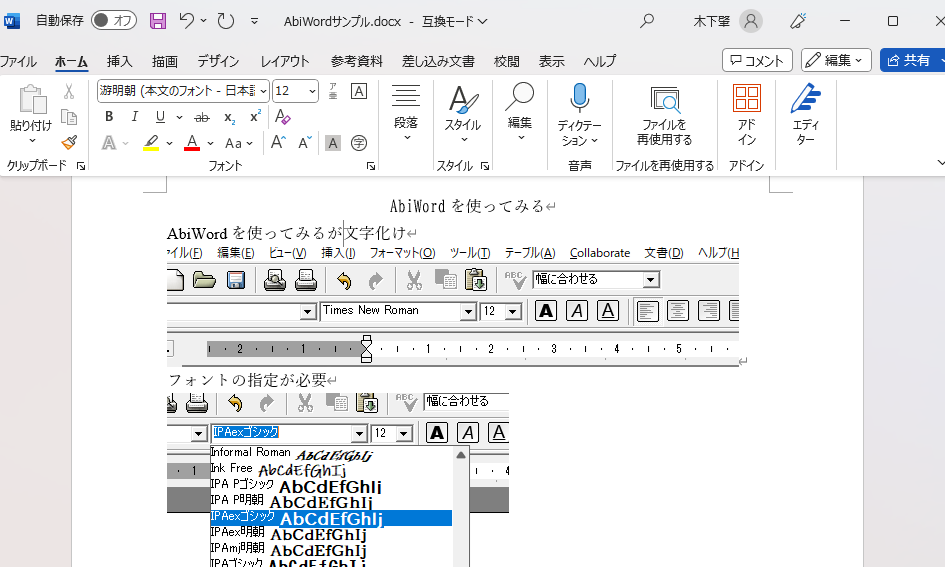The image size is (945, 567).
Task: Click the font list screenshot image
Action: click(338, 480)
